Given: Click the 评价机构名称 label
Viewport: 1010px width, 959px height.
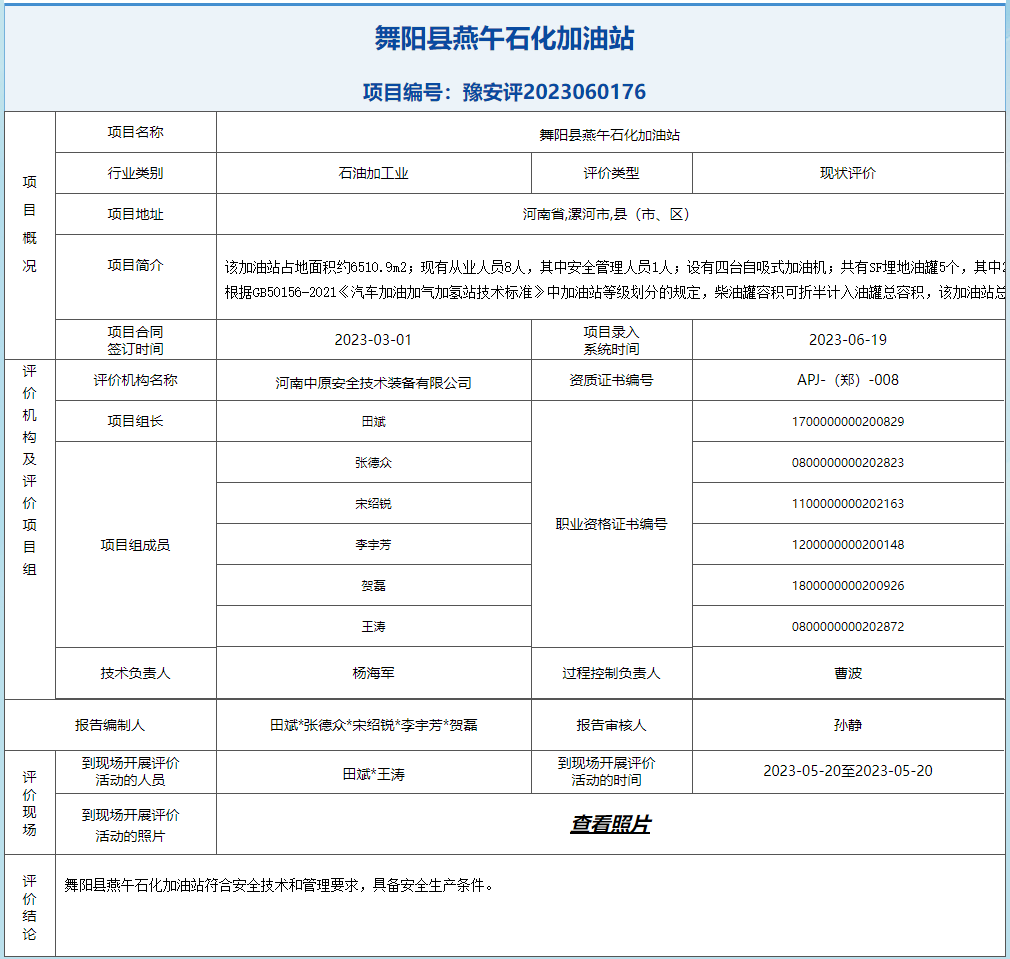Looking at the screenshot, I should tap(135, 380).
